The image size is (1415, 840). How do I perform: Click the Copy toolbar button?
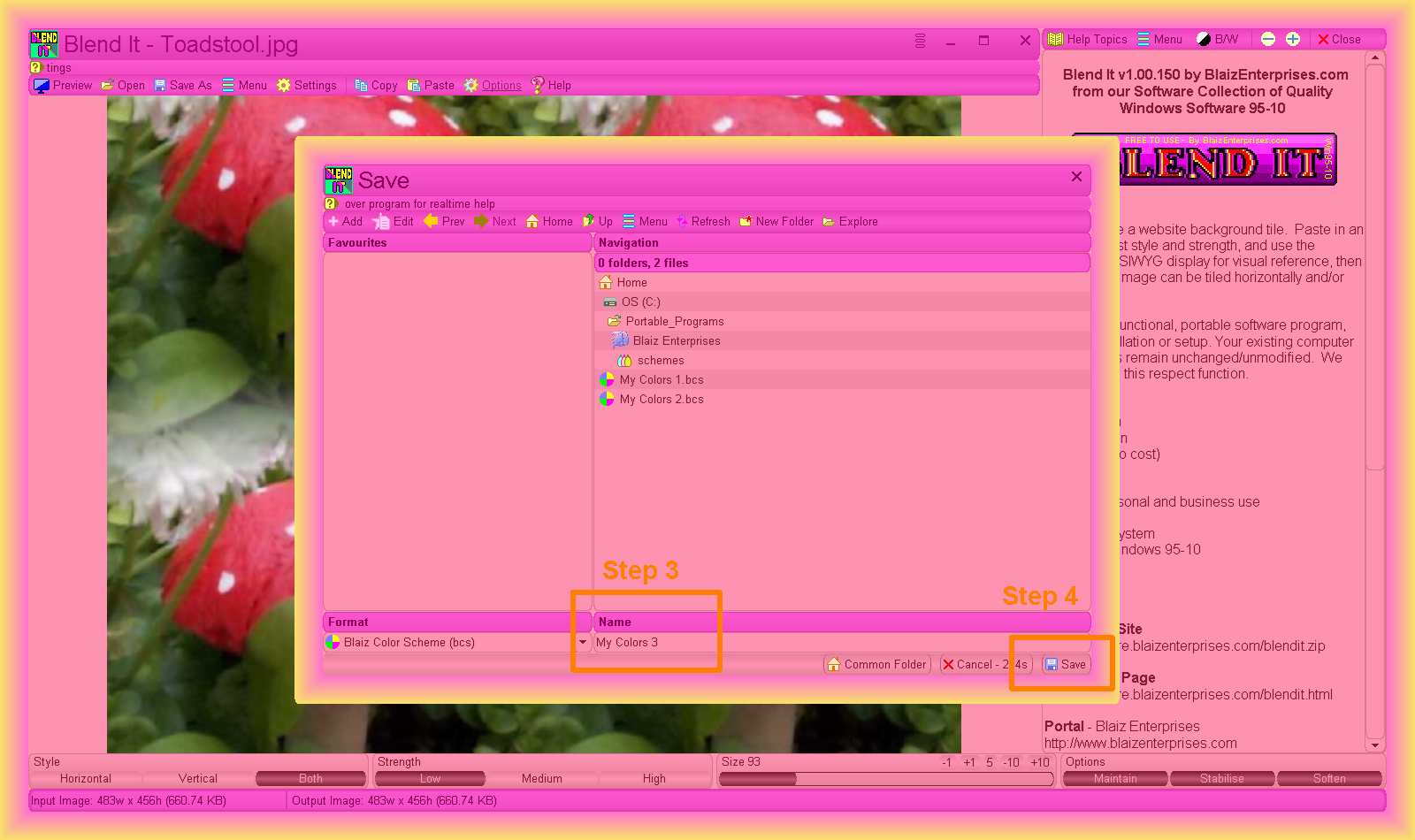coord(376,86)
